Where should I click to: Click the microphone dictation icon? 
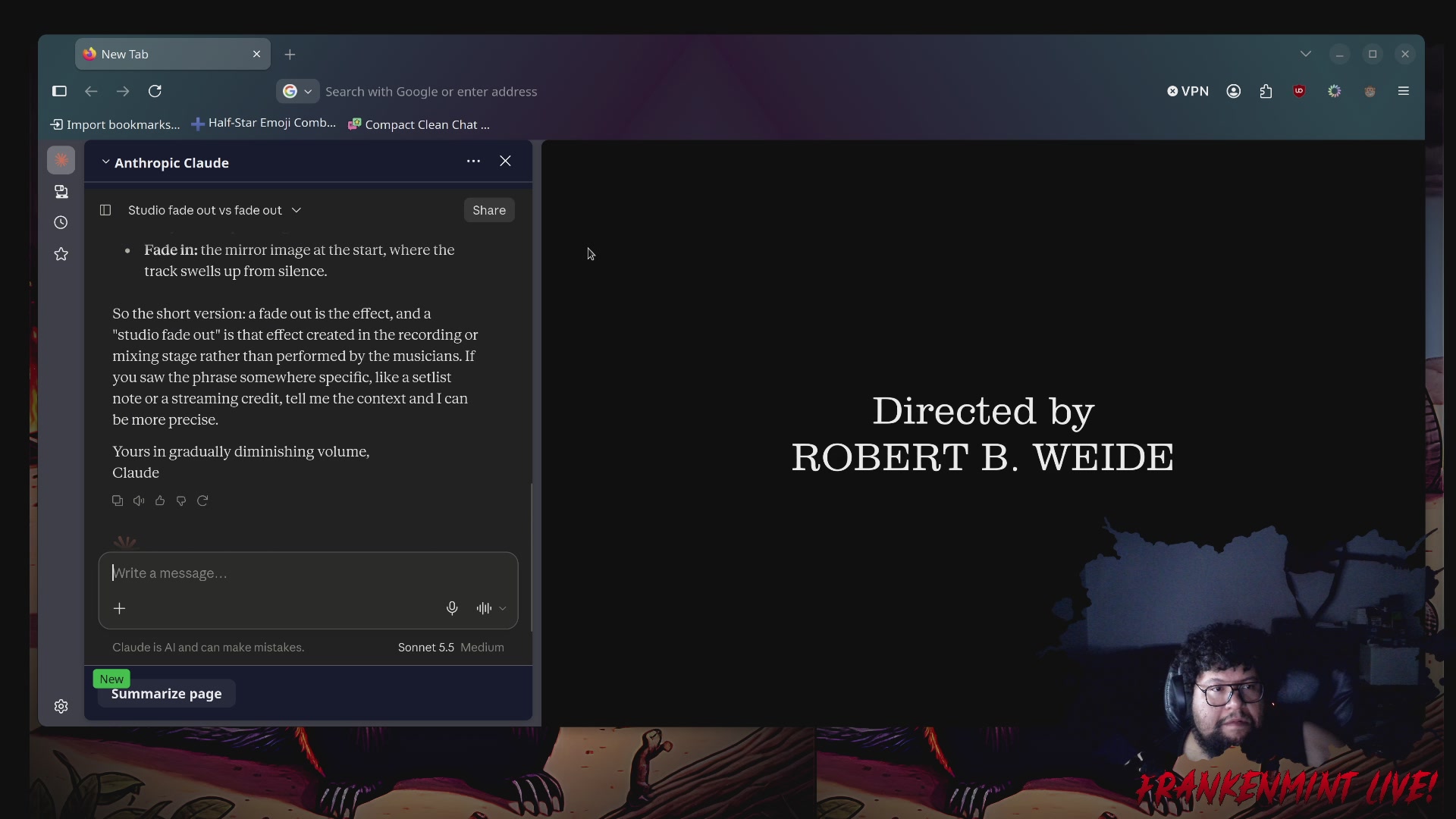click(x=452, y=608)
